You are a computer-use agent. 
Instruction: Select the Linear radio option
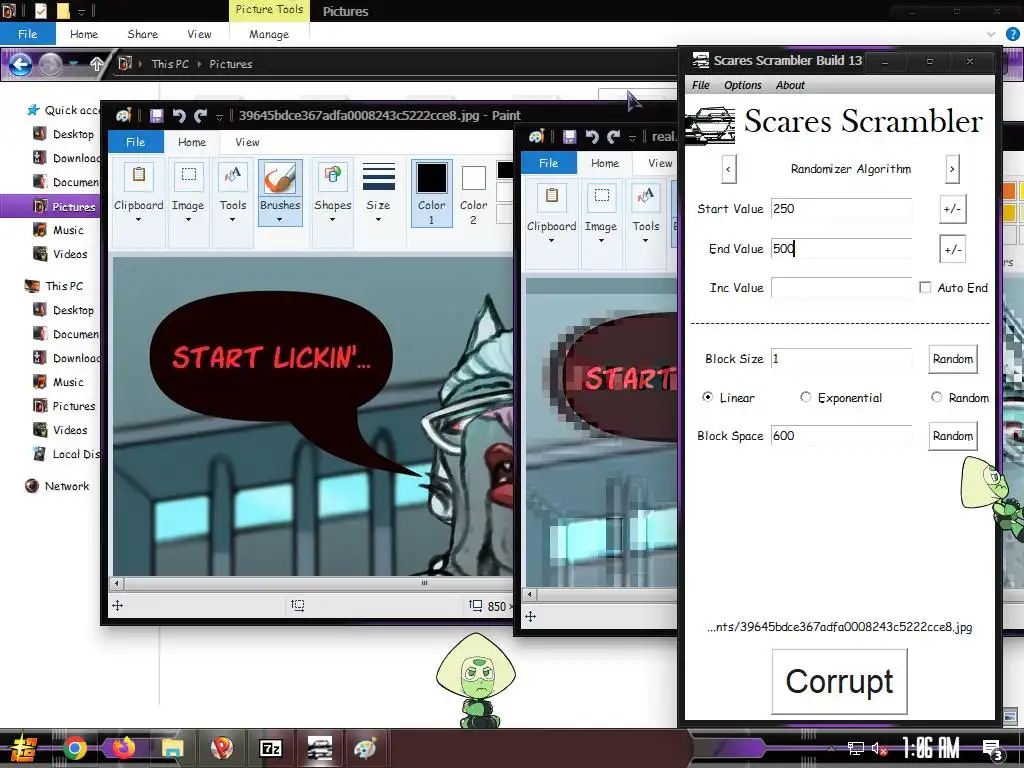coord(707,397)
